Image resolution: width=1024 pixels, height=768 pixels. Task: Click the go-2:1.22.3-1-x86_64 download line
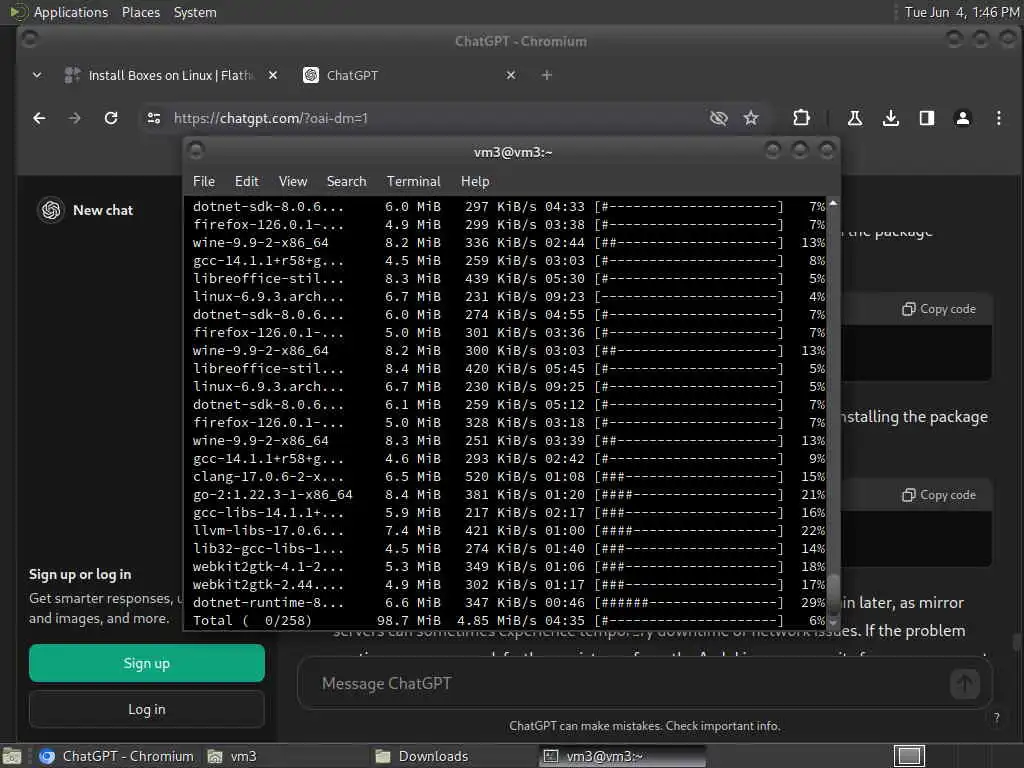(509, 494)
